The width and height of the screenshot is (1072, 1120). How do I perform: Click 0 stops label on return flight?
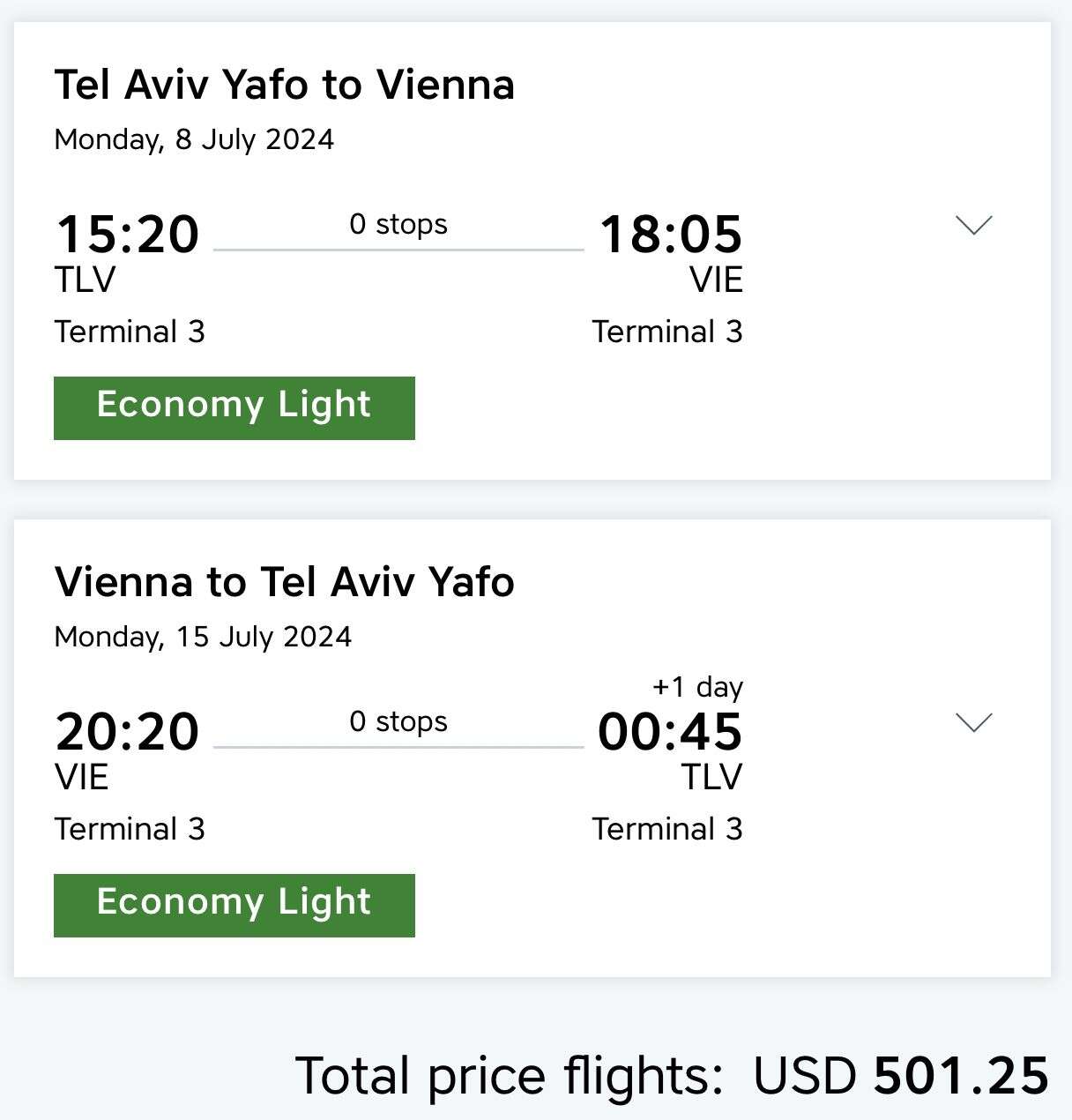tap(398, 721)
